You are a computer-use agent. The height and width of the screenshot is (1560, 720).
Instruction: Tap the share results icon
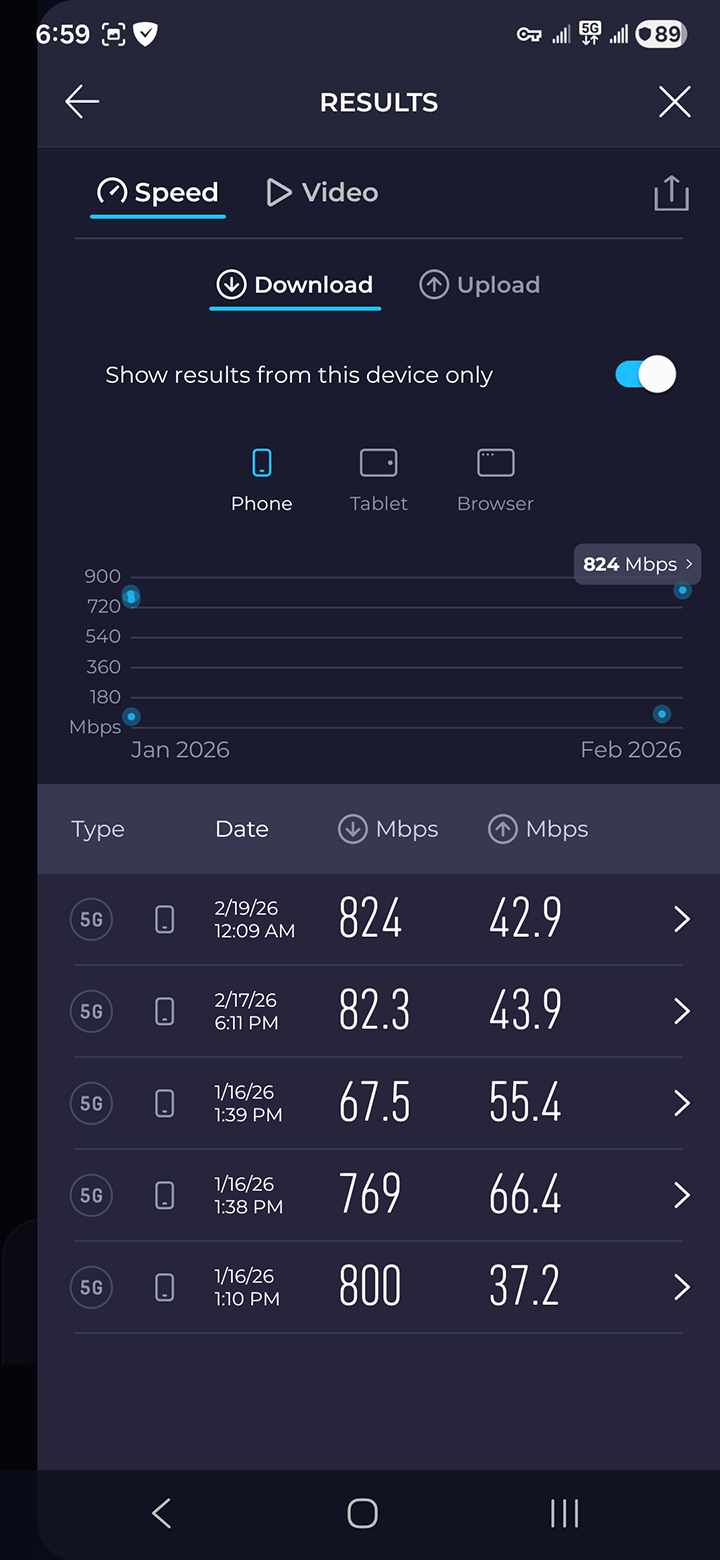pos(671,193)
